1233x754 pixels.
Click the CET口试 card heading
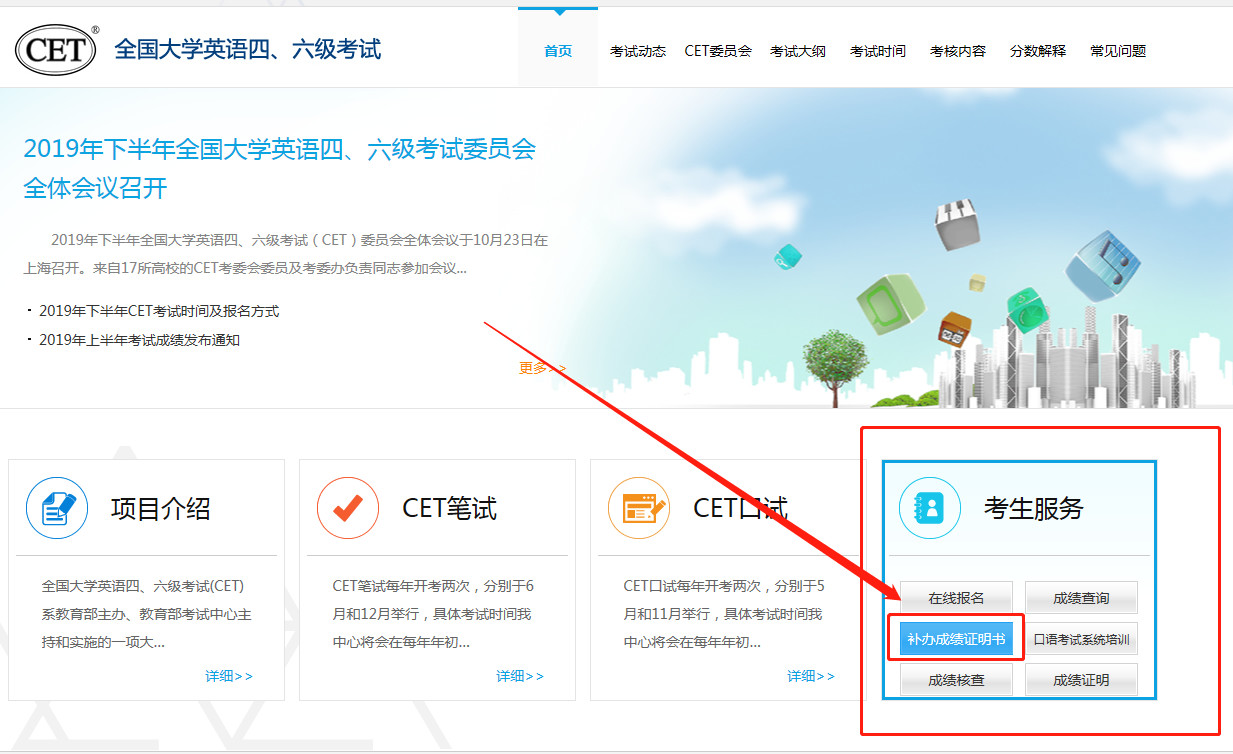pyautogui.click(x=740, y=508)
